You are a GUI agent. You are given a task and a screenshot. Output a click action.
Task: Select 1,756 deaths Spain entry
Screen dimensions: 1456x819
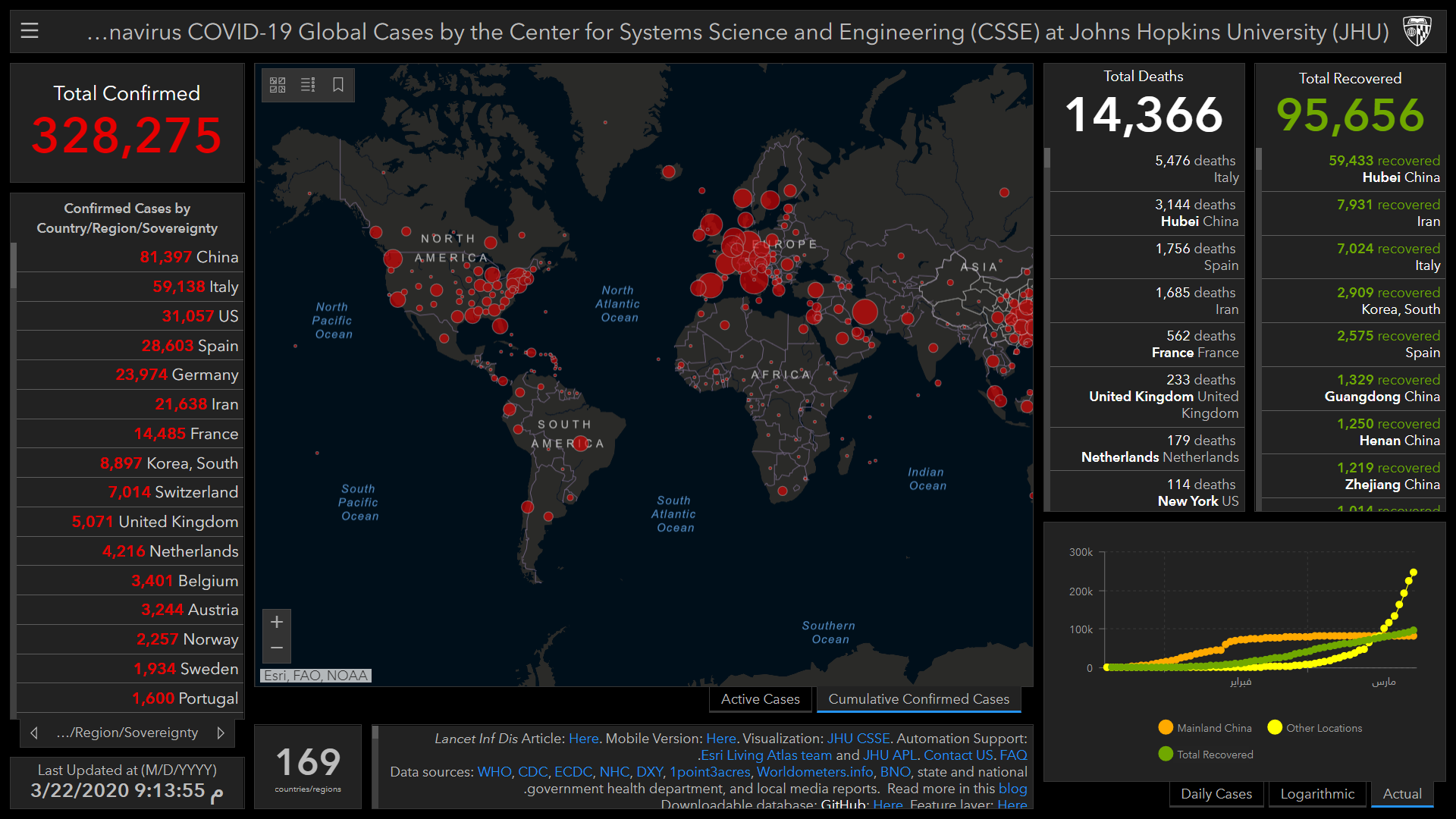[x=1147, y=257]
